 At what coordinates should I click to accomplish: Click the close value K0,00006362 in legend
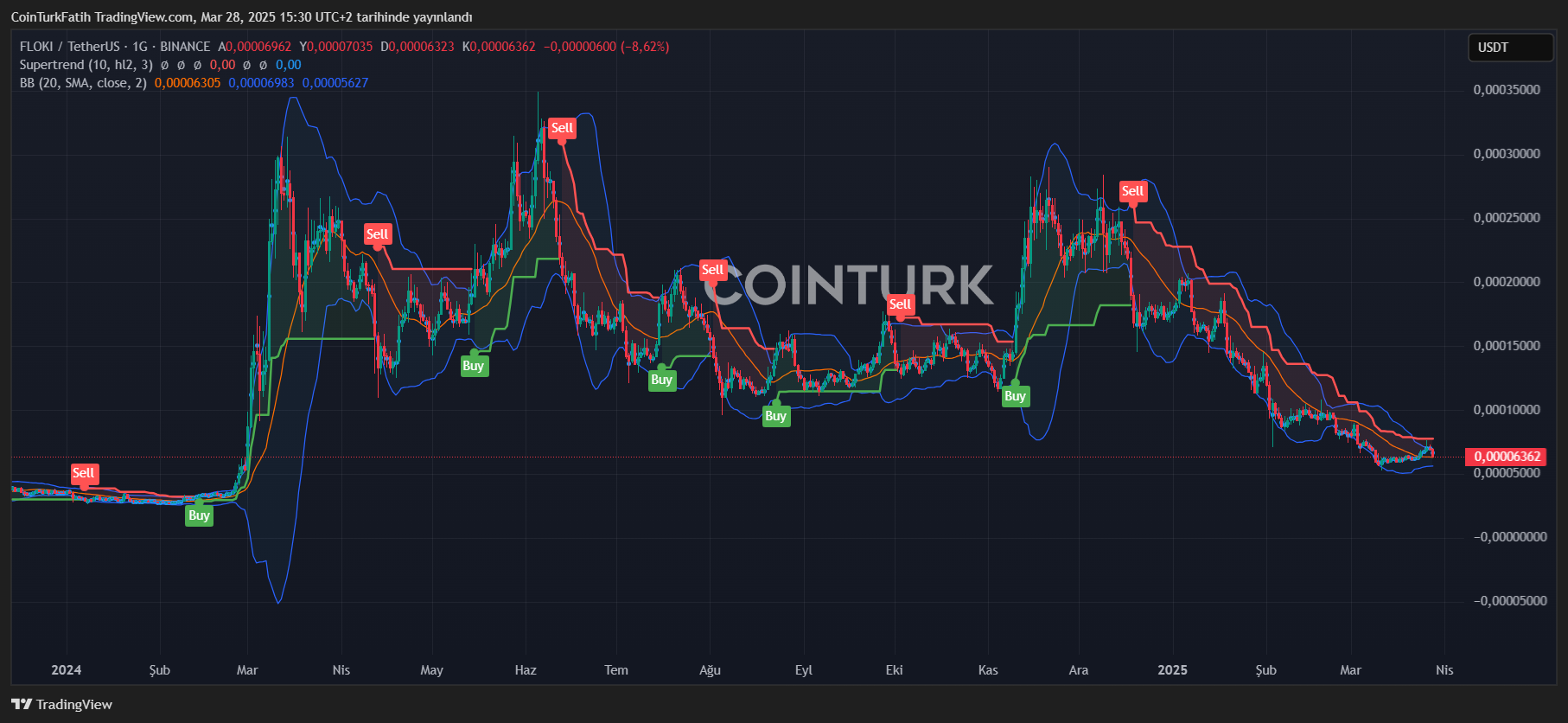click(499, 47)
